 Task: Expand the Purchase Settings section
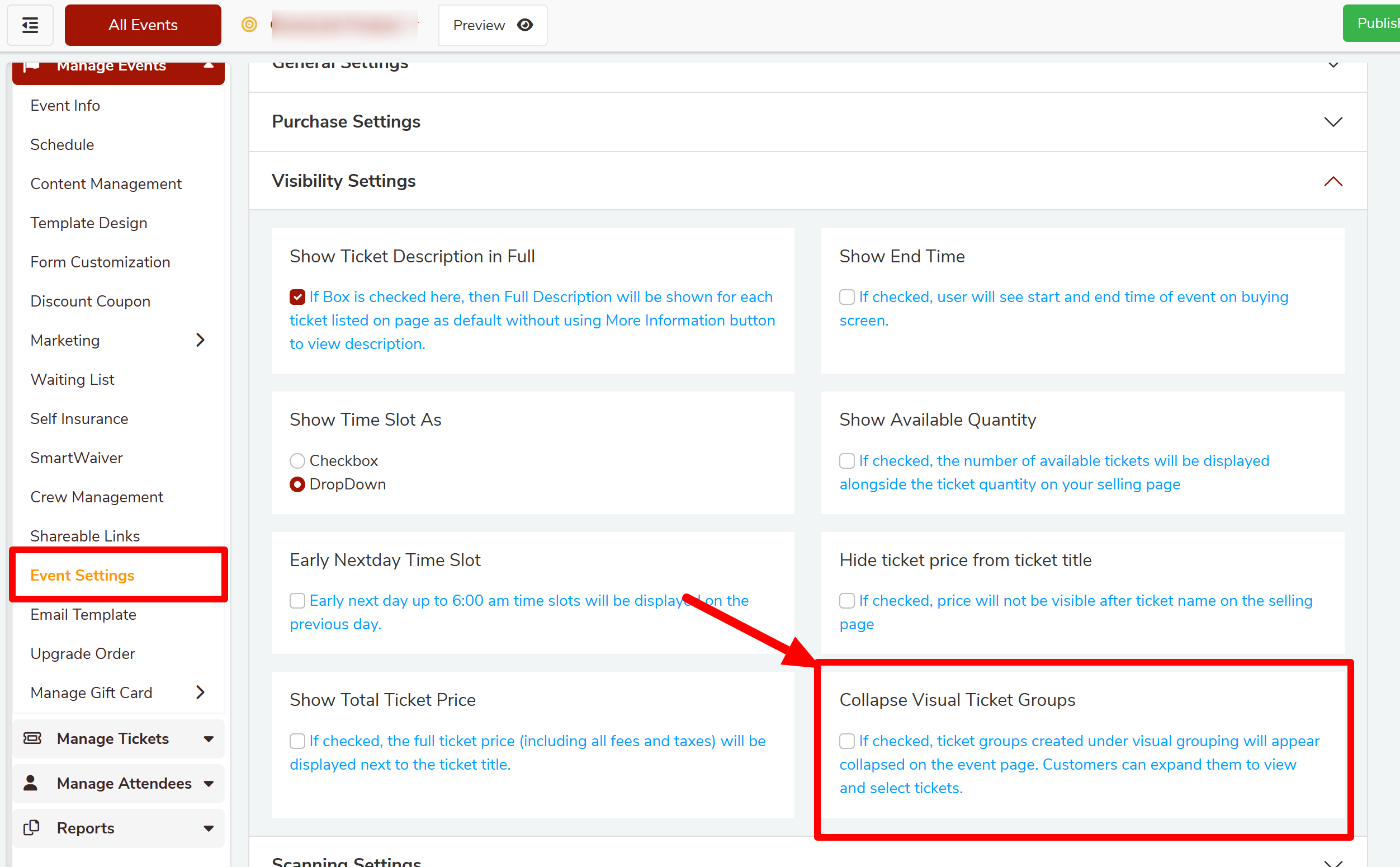tap(1333, 121)
